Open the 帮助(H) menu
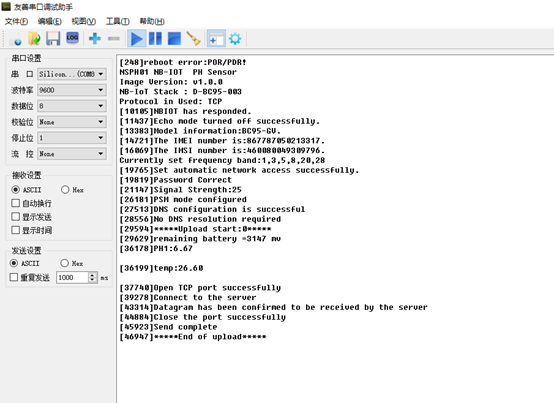Viewport: 554px width, 403px height. (152, 22)
